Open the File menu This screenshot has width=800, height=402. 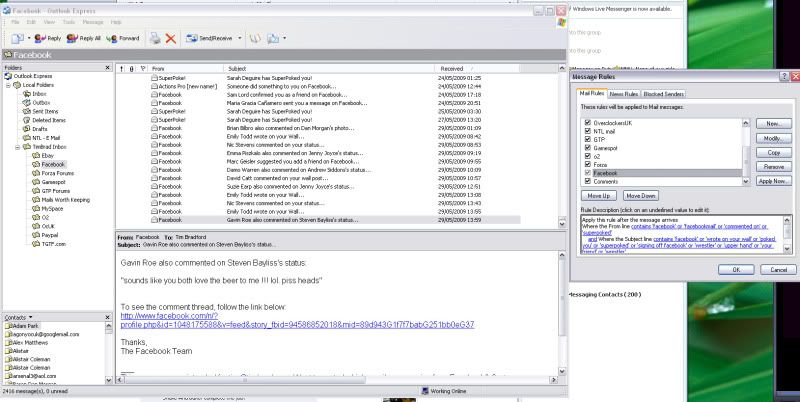pyautogui.click(x=15, y=22)
